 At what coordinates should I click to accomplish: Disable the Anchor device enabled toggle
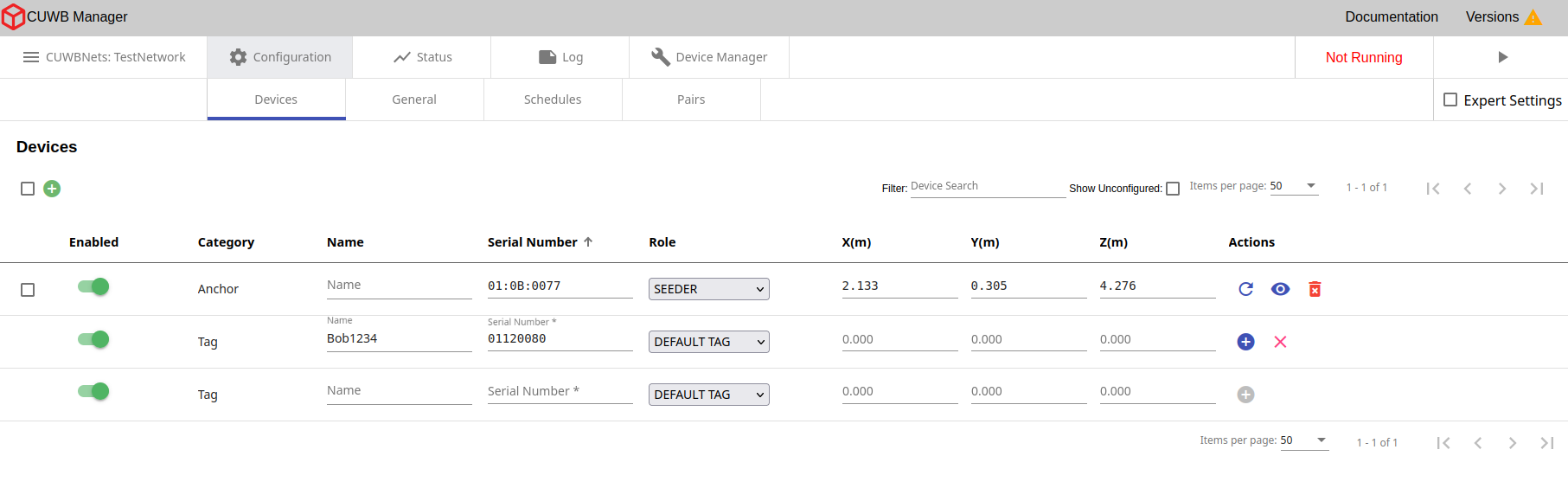(93, 286)
